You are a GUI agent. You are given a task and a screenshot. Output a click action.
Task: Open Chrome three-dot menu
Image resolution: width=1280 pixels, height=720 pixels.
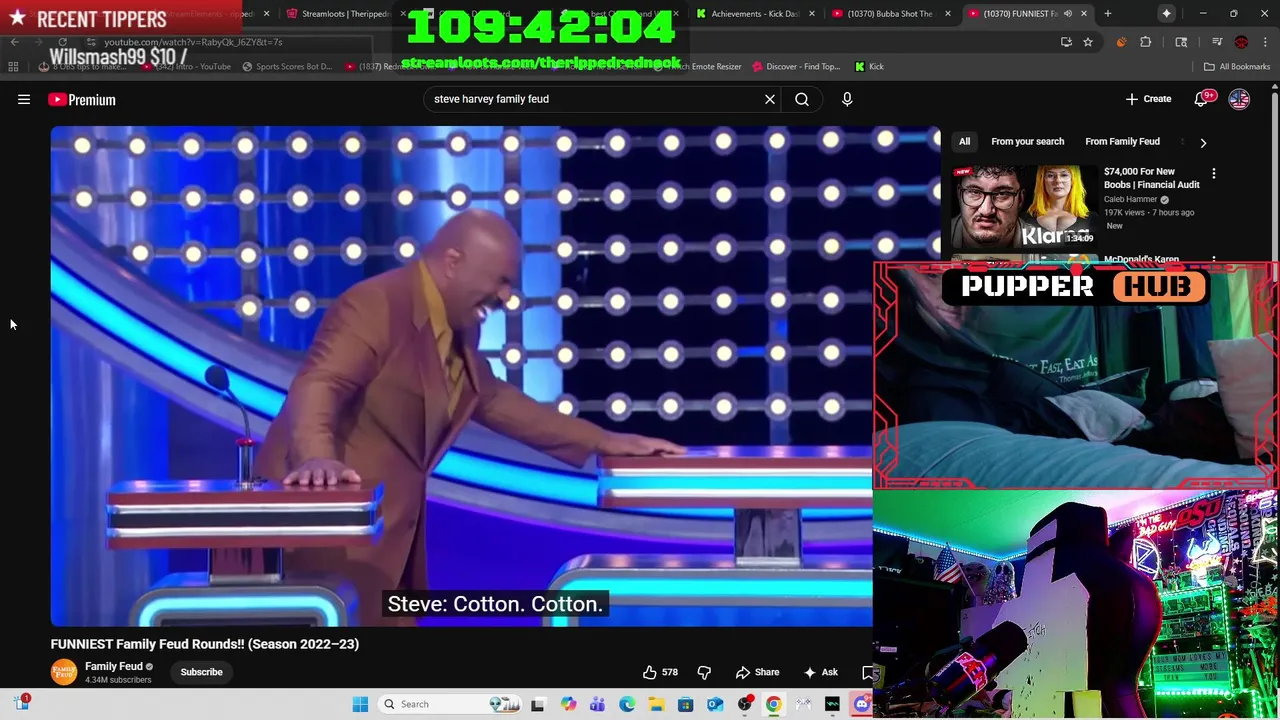pyautogui.click(x=1265, y=42)
